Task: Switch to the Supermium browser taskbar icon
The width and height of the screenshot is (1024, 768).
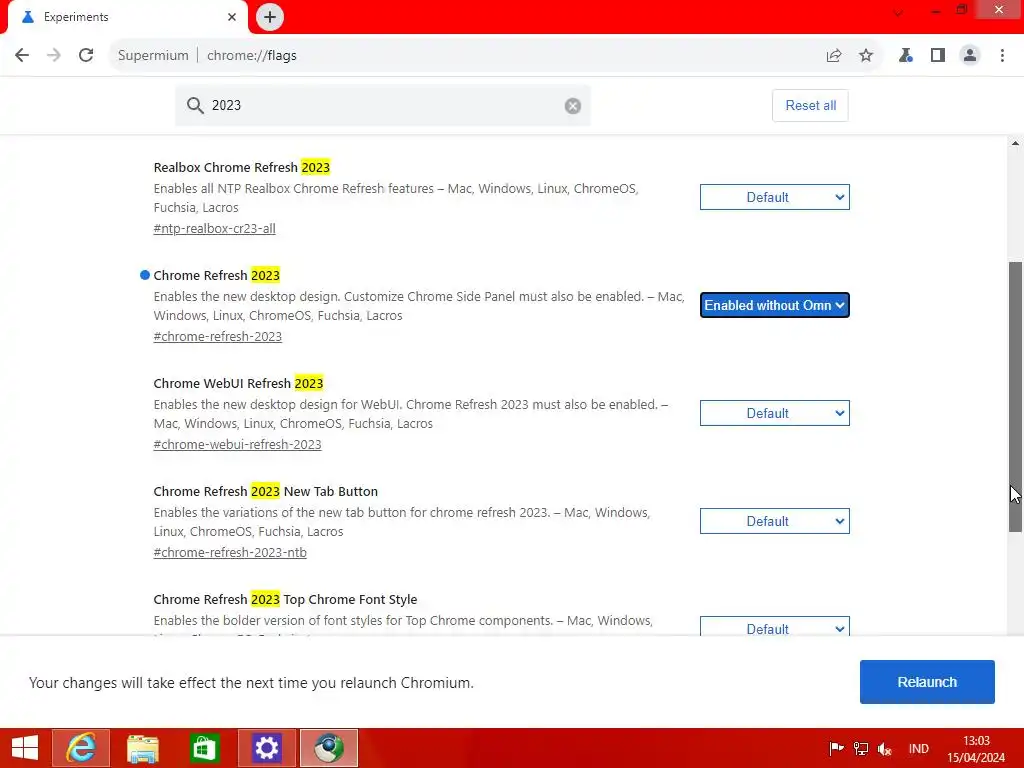Action: point(328,748)
